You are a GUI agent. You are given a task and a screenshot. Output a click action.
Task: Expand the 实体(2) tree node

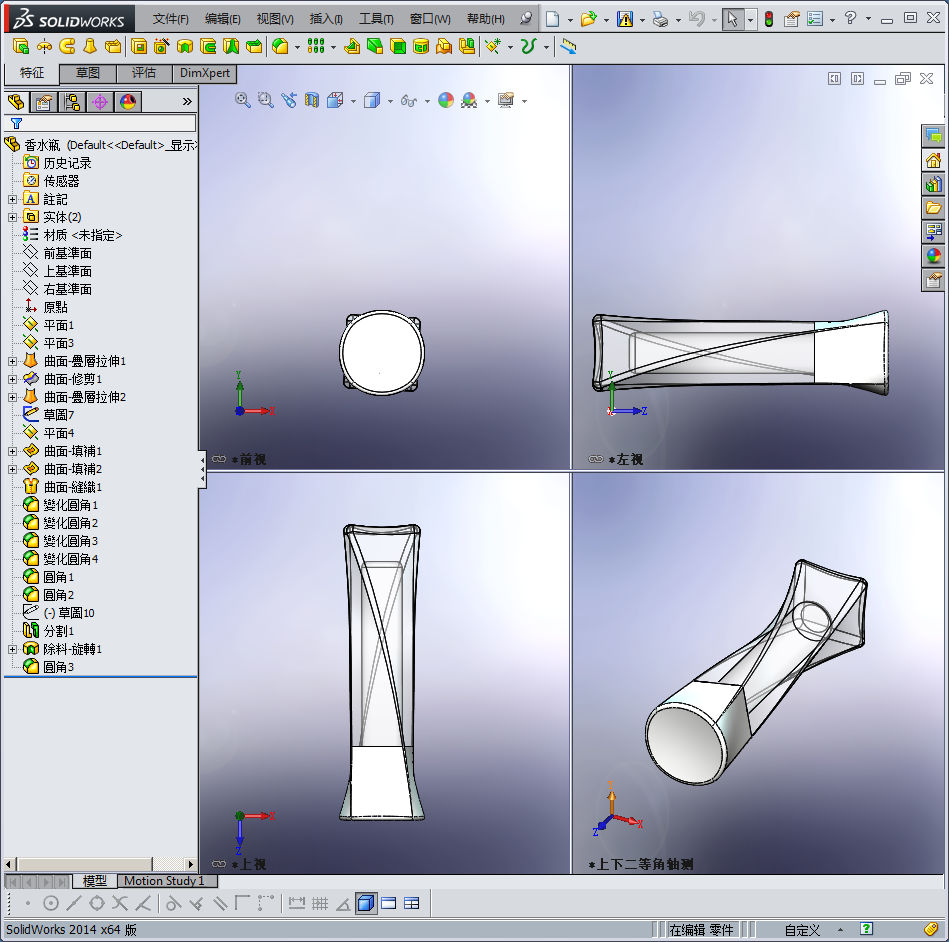point(12,217)
